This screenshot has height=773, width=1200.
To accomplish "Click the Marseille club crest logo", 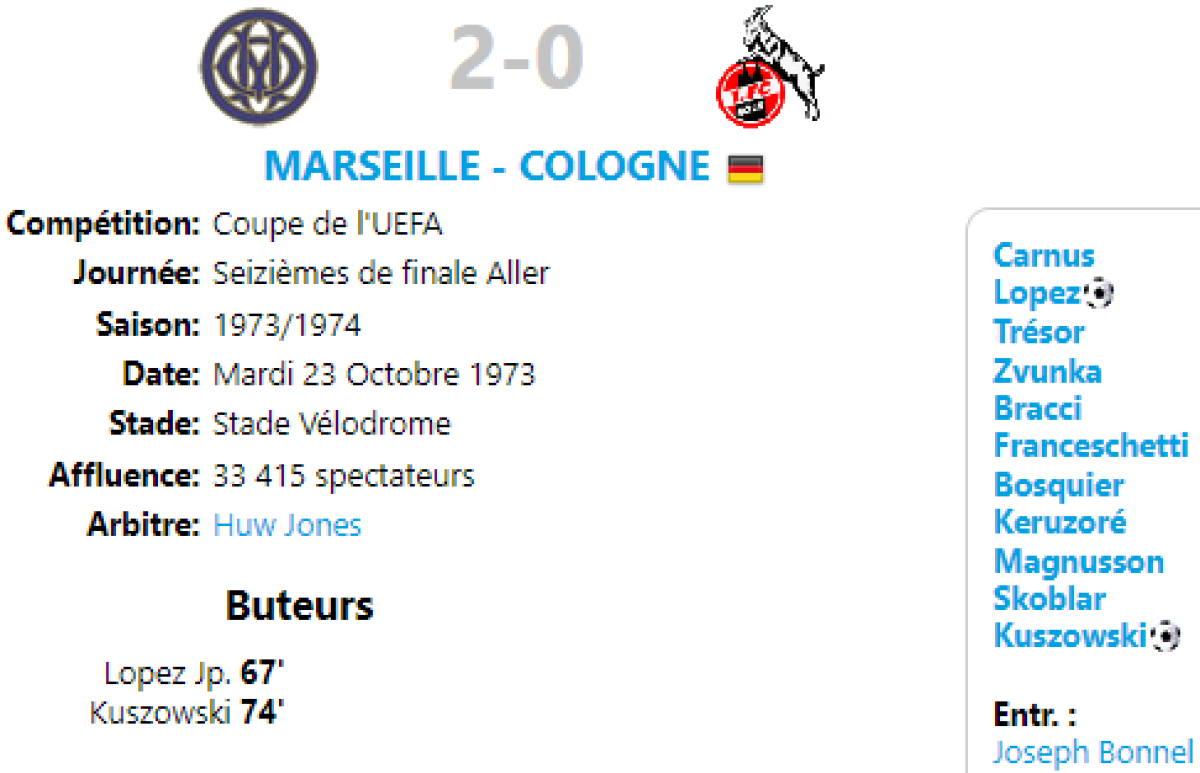I will tap(259, 66).
